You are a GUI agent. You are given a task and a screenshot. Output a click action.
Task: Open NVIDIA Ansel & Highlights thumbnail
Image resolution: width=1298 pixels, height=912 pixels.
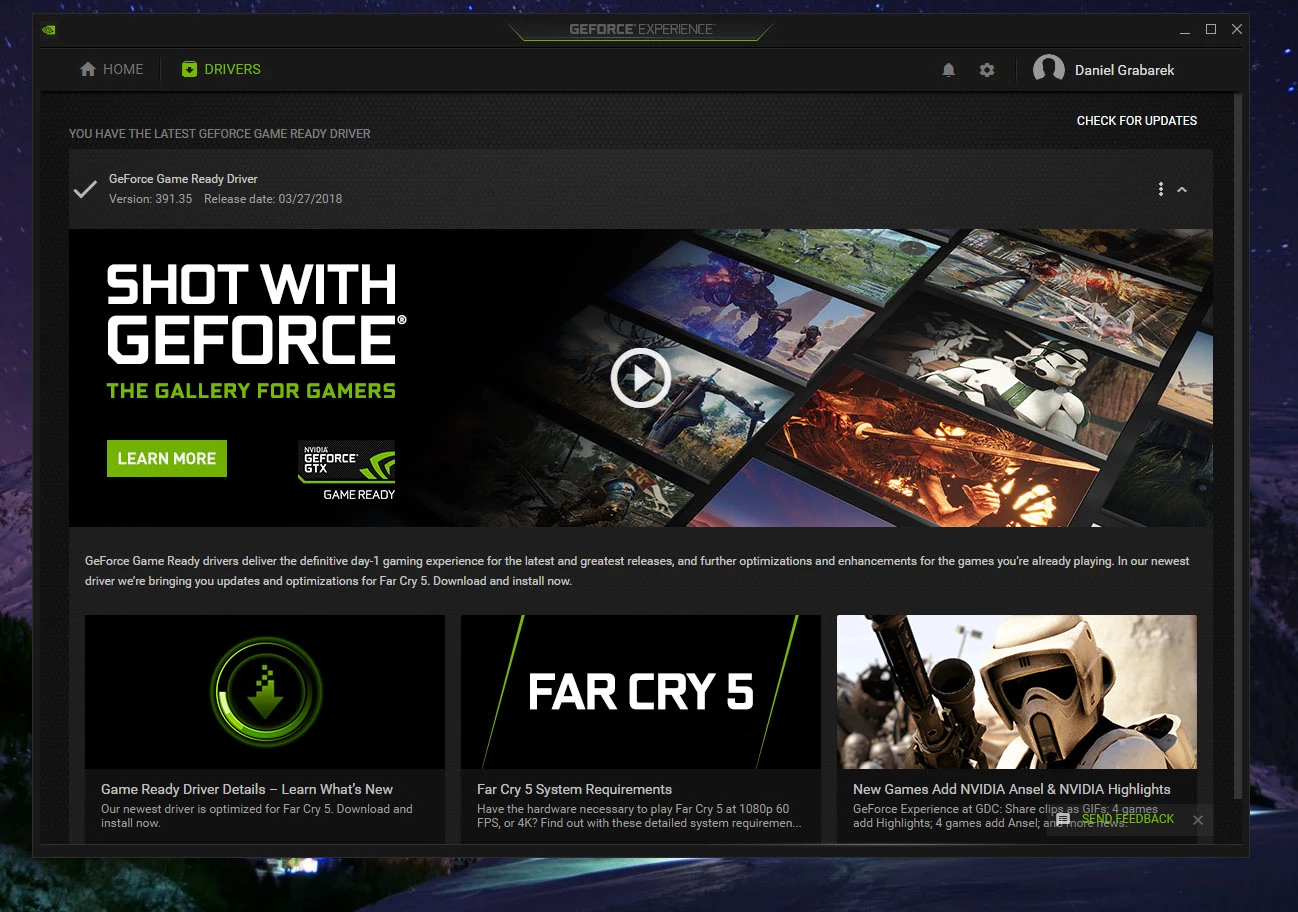point(1017,692)
